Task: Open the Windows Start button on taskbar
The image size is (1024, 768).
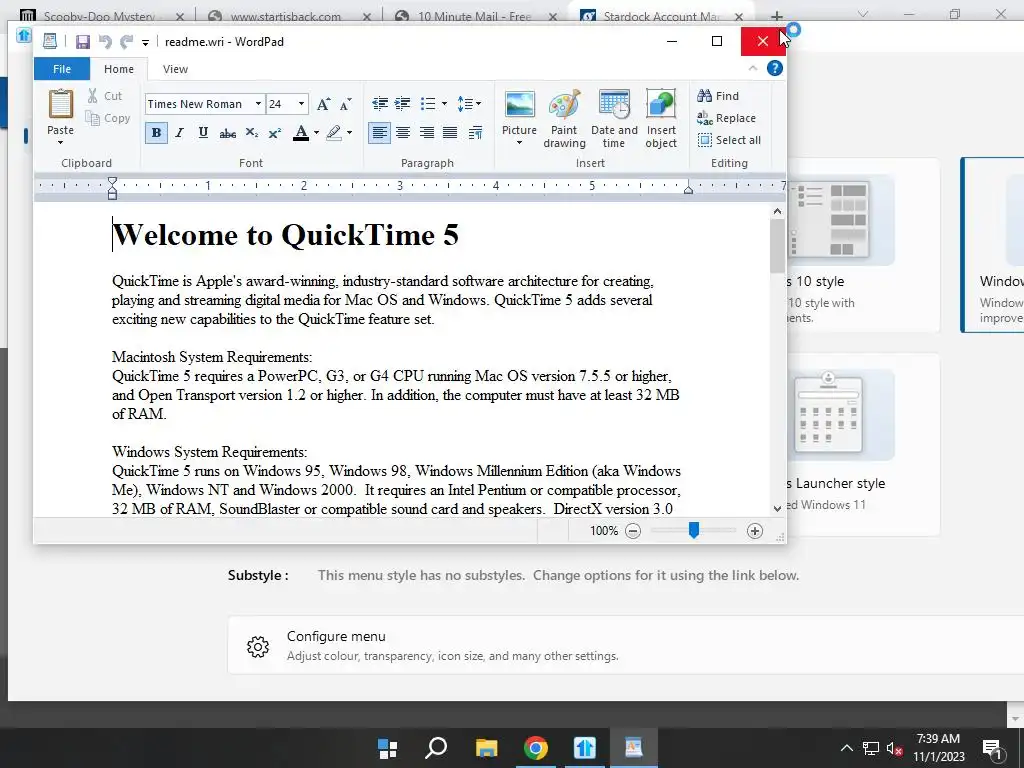Action: click(x=388, y=748)
